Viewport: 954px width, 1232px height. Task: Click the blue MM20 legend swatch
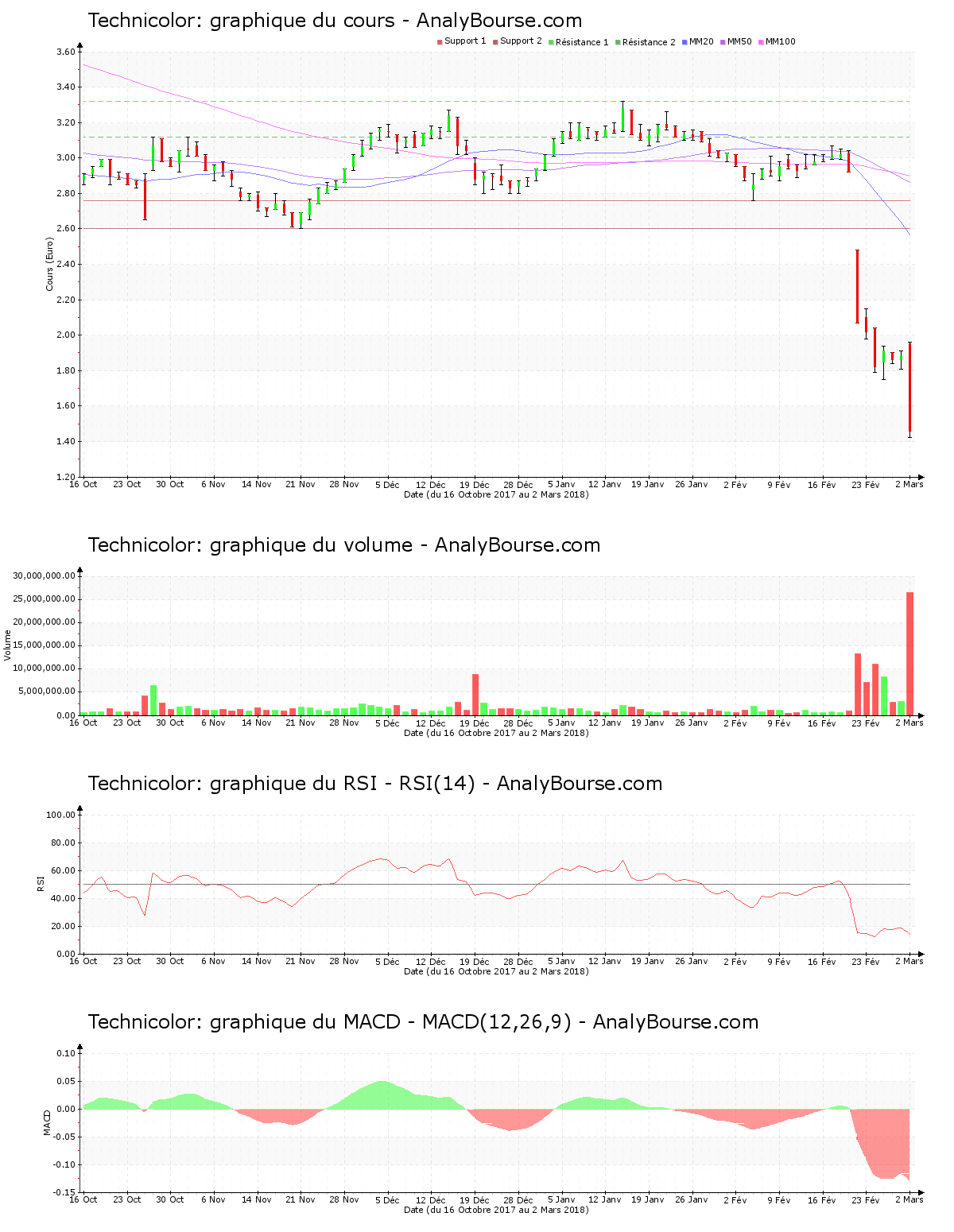point(684,42)
